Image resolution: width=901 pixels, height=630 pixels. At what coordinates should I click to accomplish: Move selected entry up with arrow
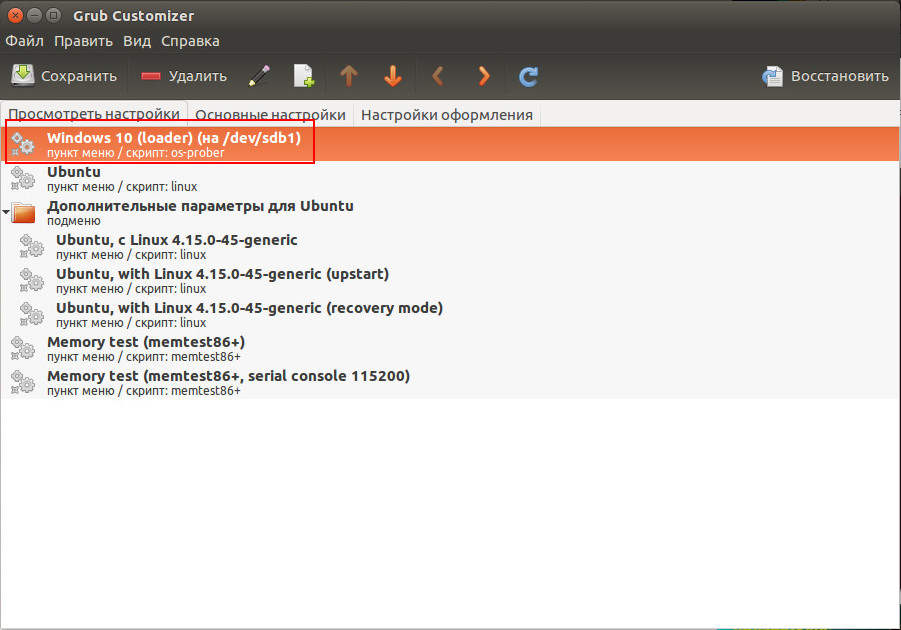pyautogui.click(x=349, y=76)
